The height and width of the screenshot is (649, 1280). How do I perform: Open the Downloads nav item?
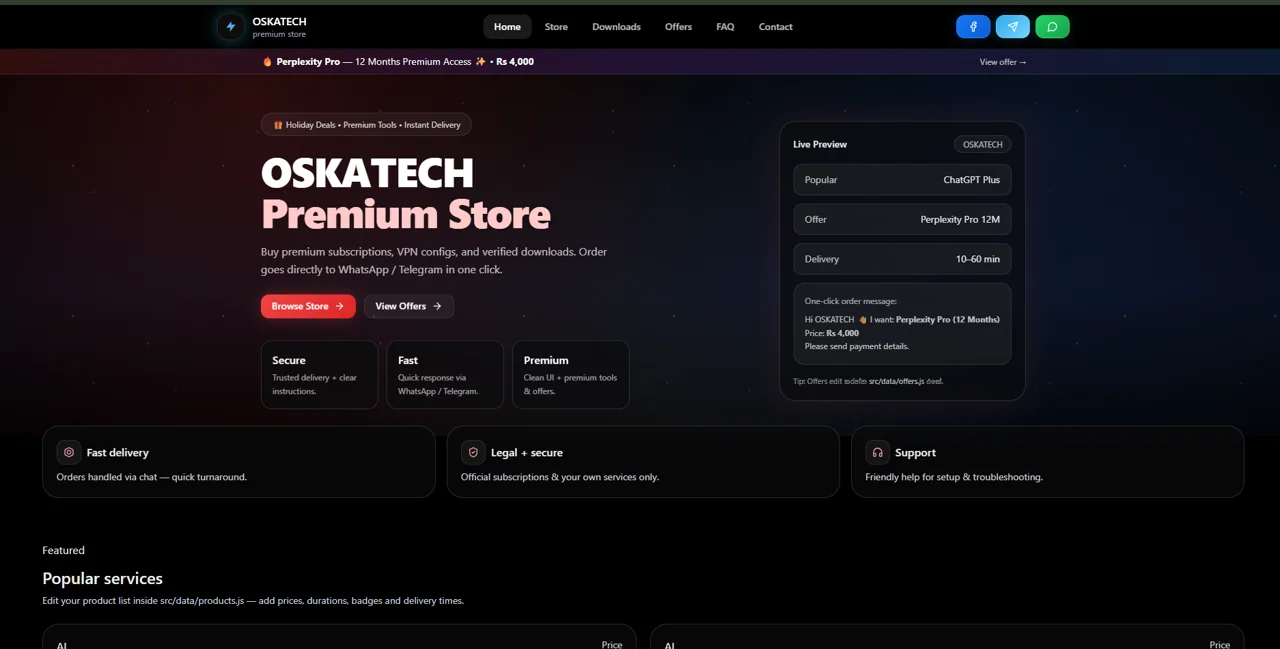(616, 27)
